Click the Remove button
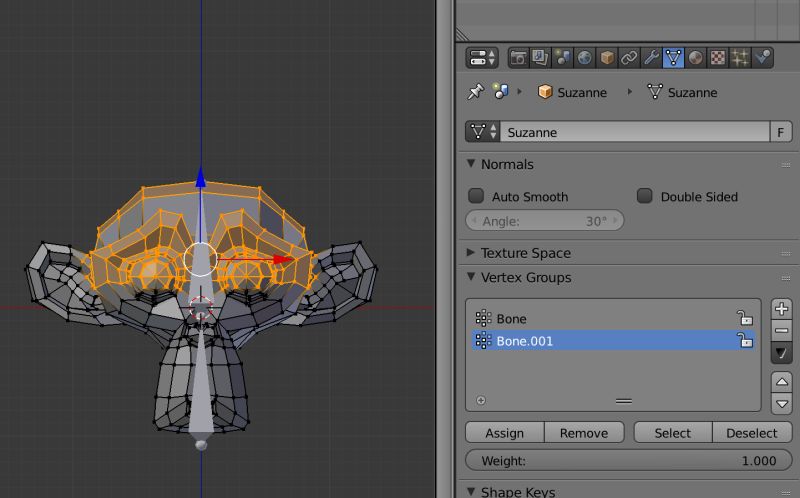Screen dimensions: 800x498 click(x=584, y=433)
